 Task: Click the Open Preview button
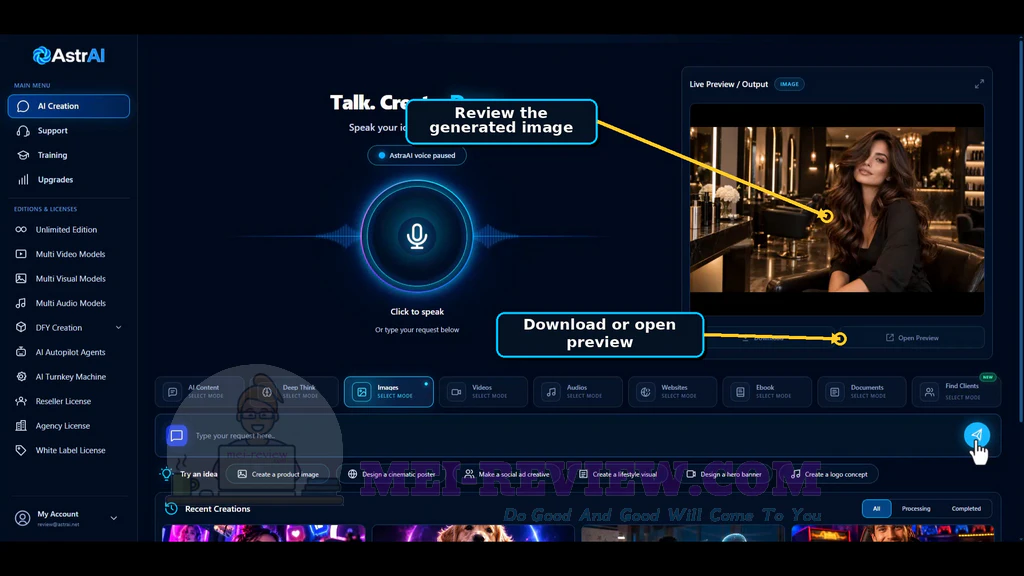click(912, 338)
